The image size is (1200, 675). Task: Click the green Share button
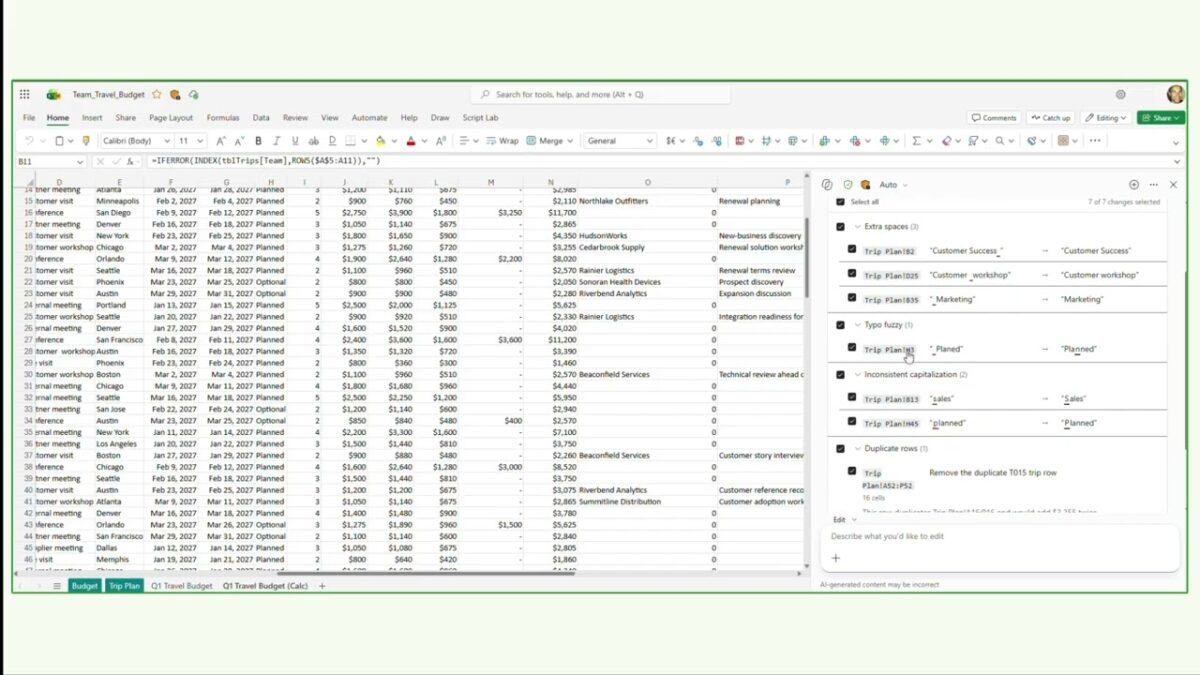click(1160, 118)
